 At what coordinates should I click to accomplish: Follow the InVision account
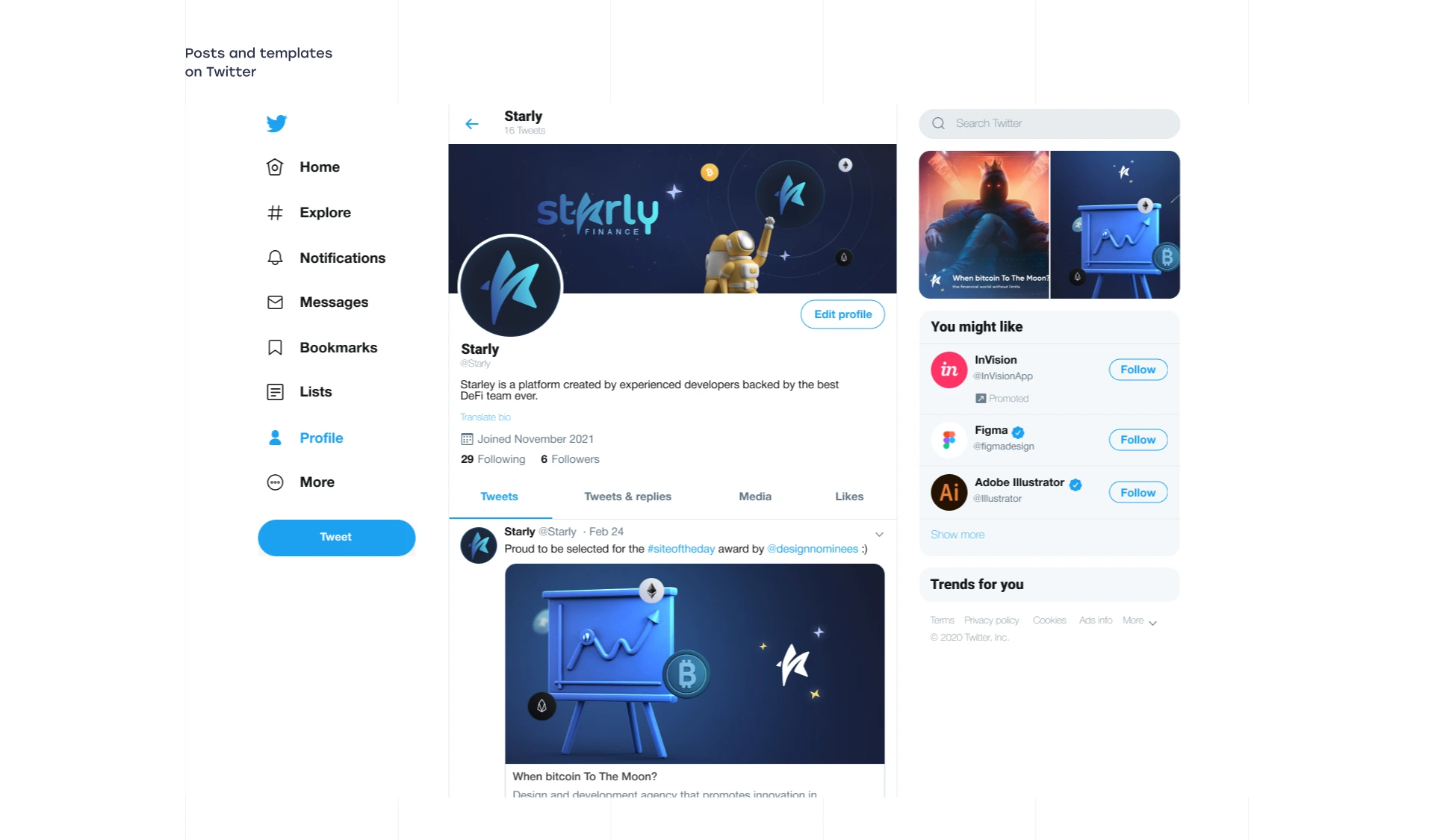[x=1138, y=370]
